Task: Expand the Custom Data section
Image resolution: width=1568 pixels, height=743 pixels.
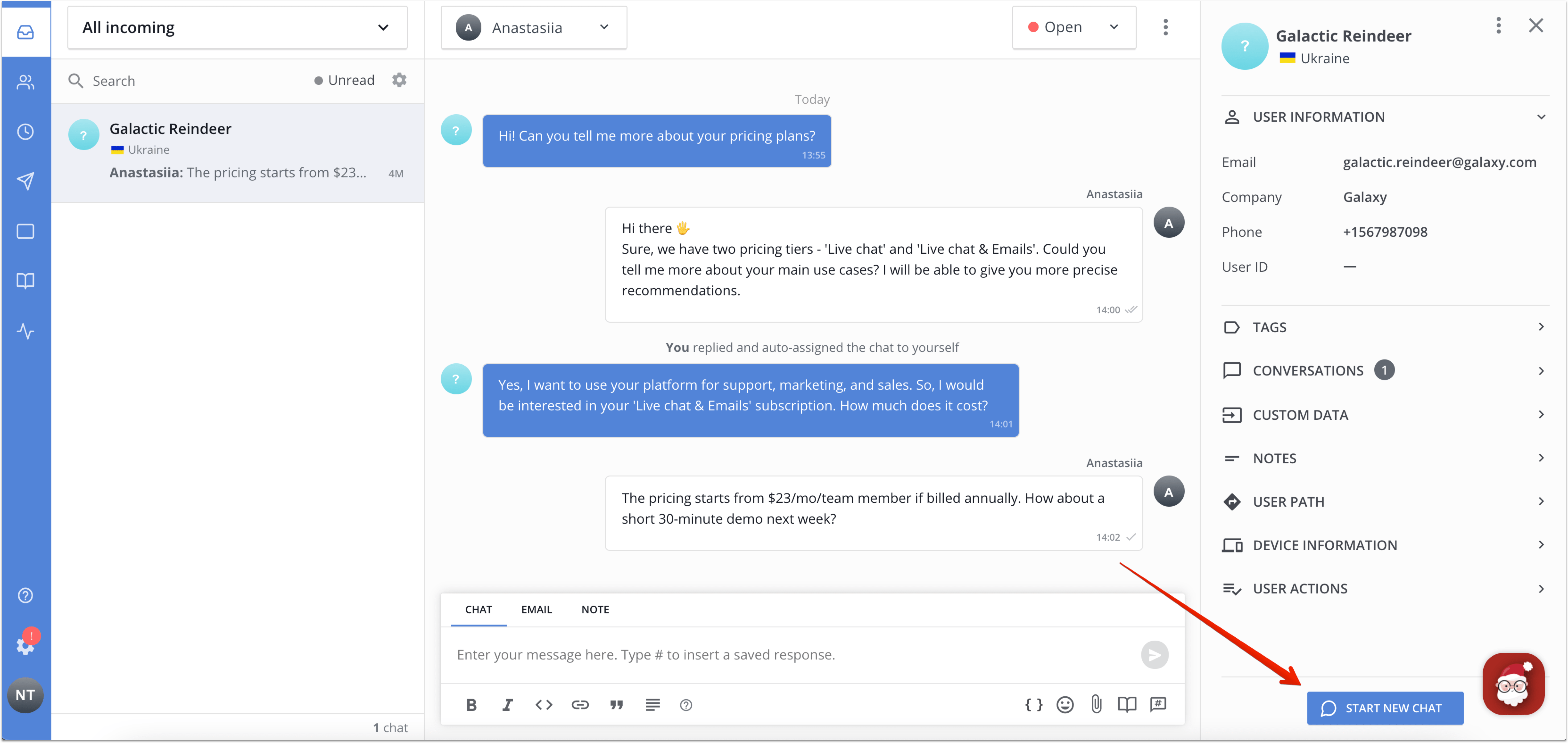Action: [x=1385, y=415]
